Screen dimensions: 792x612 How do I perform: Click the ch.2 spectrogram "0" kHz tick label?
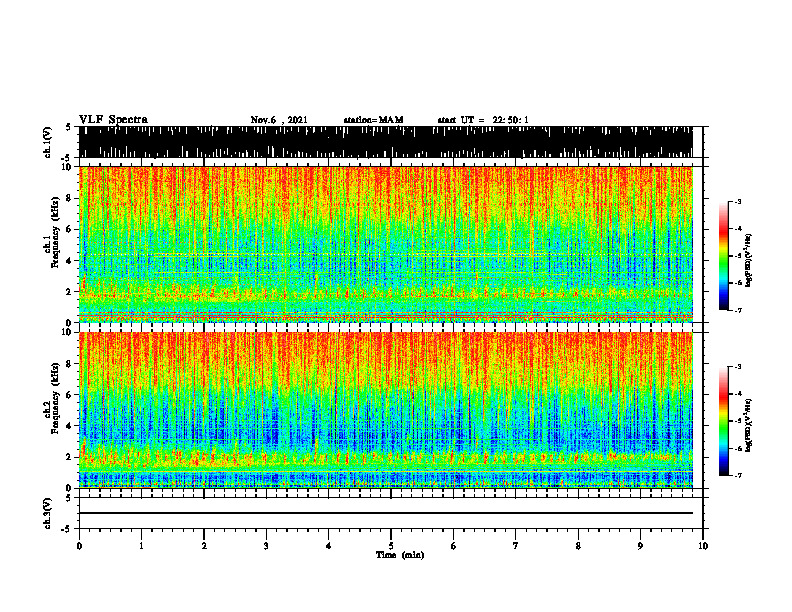pyautogui.click(x=69, y=488)
